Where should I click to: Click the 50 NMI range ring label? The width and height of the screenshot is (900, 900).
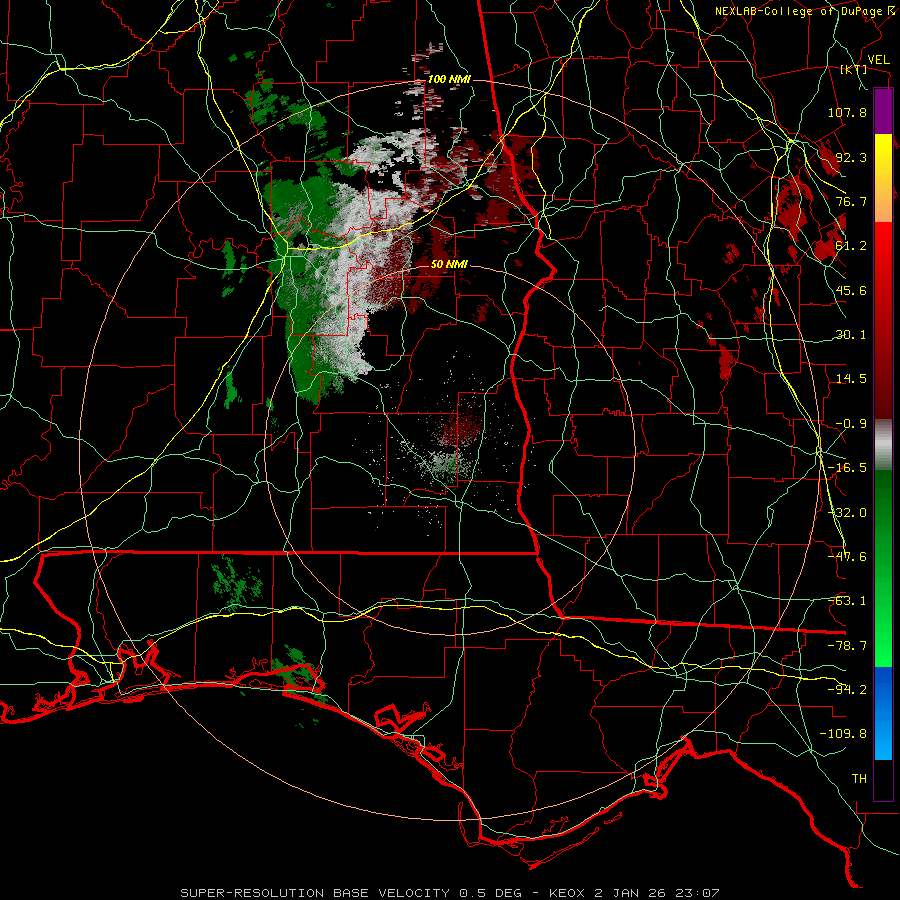[x=449, y=264]
